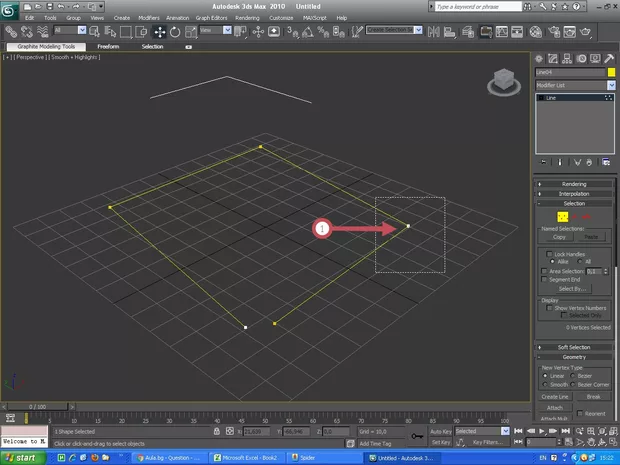This screenshot has width=620, height=465.
Task: Click the yellow object color swatch
Action: (611, 72)
